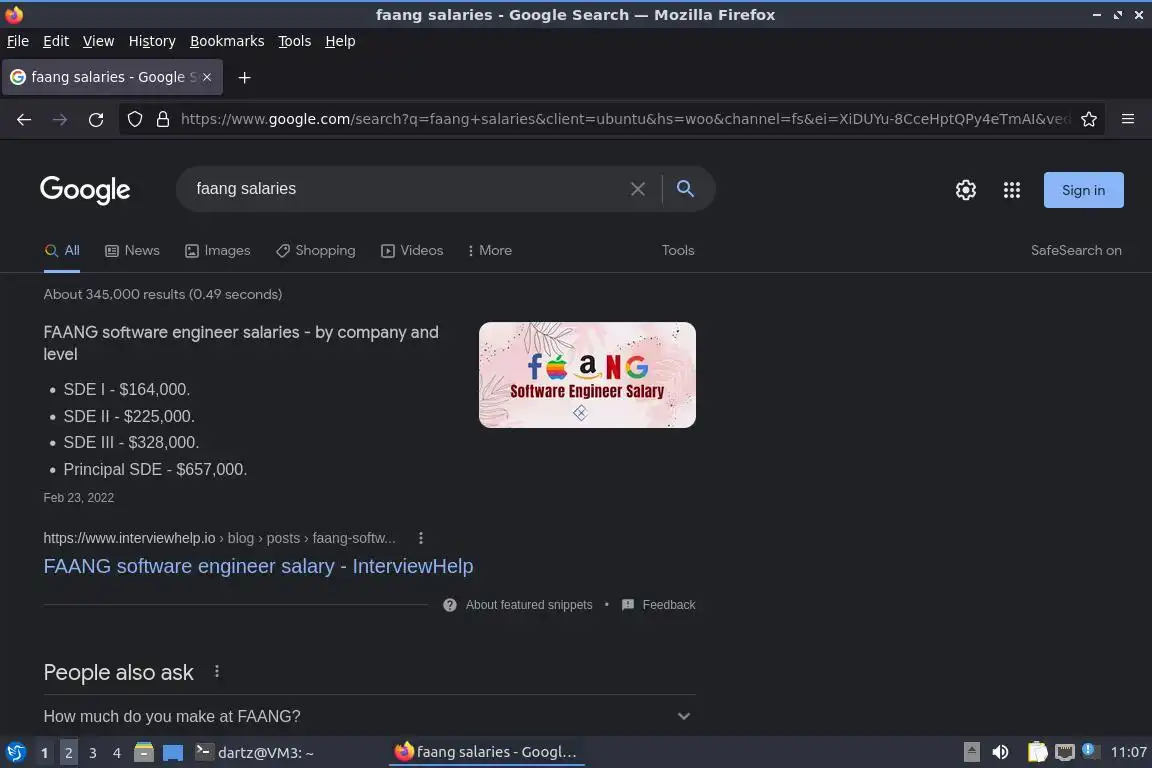Click the About featured snippets link
Image resolution: width=1152 pixels, height=768 pixels.
point(529,605)
